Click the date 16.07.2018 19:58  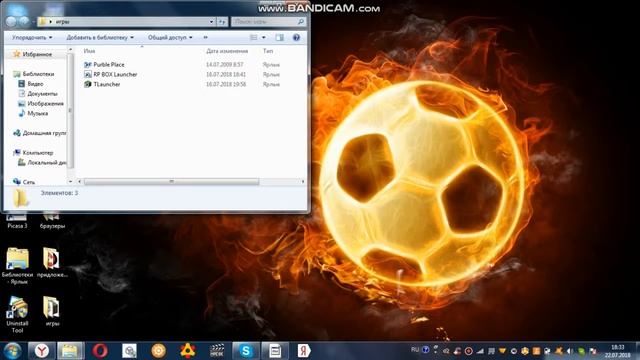click(226, 84)
